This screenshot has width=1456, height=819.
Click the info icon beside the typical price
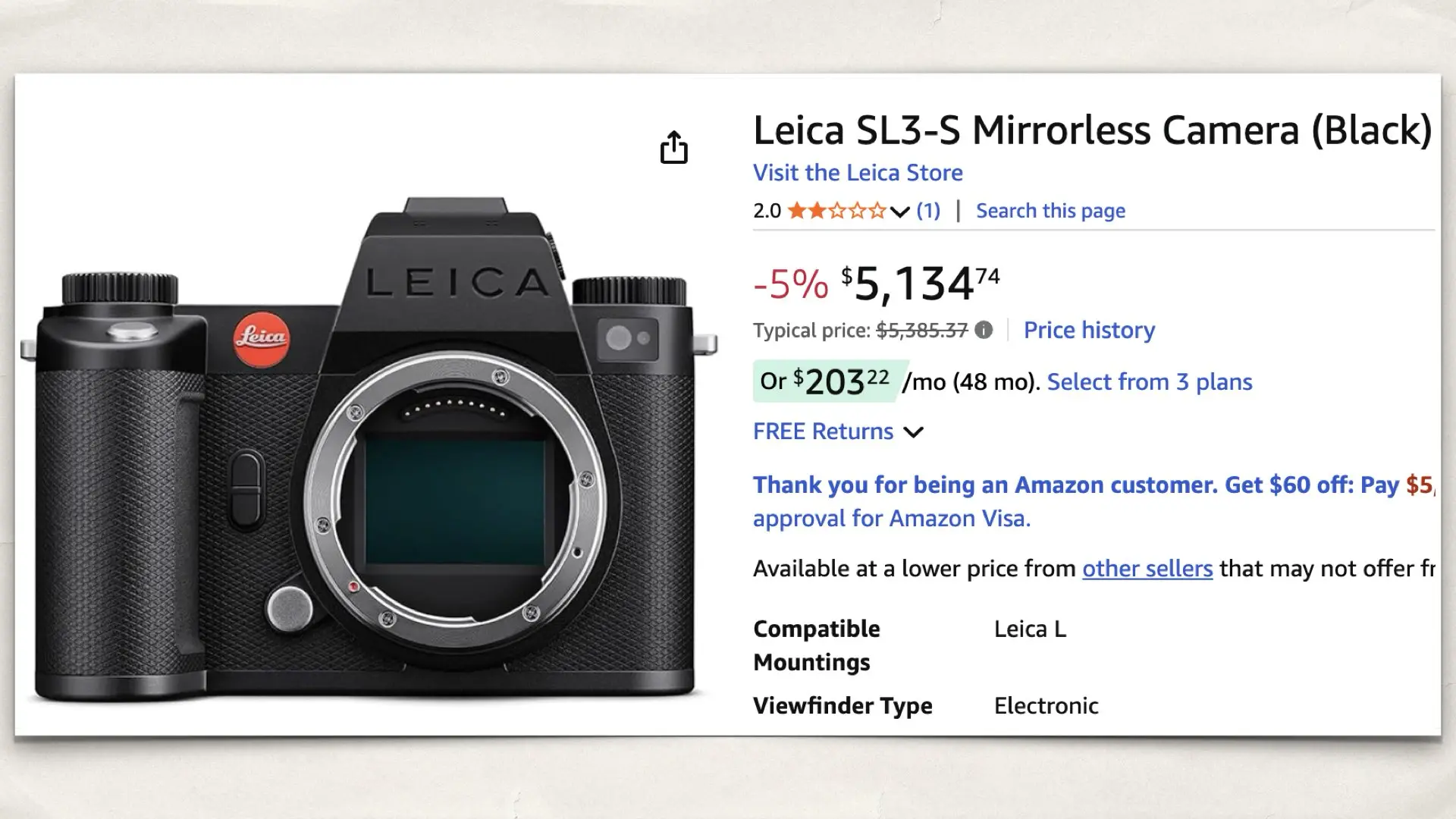(983, 330)
